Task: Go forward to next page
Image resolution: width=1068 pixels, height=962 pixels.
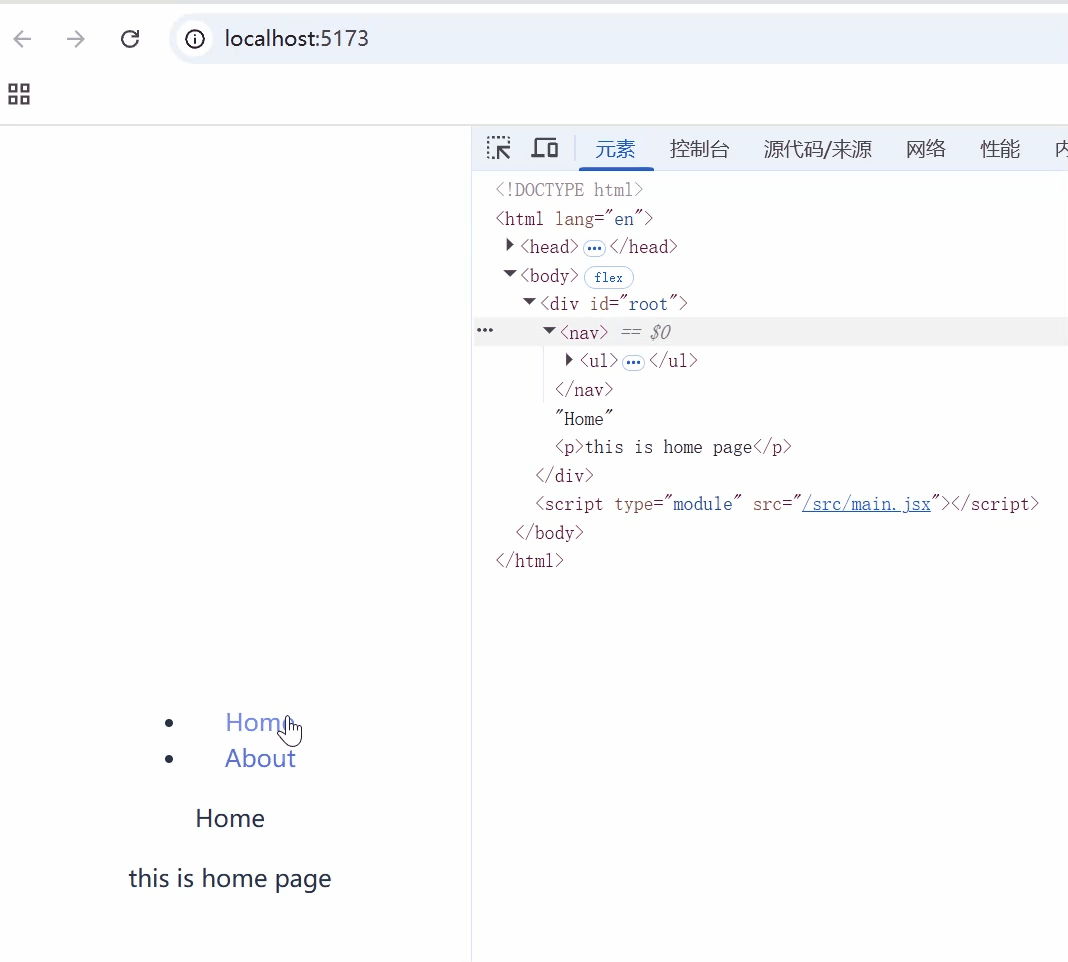Action: coord(76,39)
